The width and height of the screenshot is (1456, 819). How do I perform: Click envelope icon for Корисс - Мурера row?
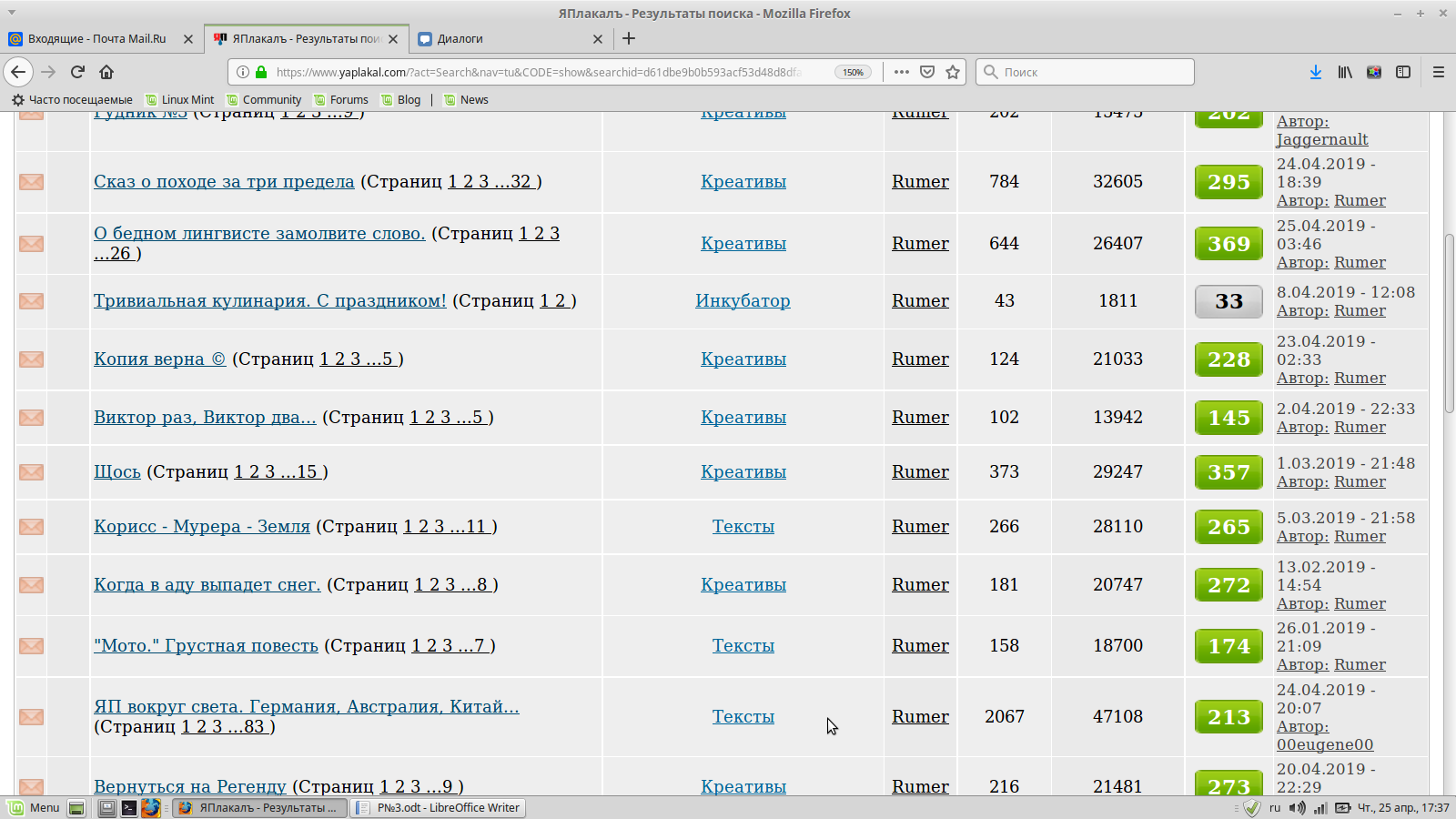pos(32,527)
